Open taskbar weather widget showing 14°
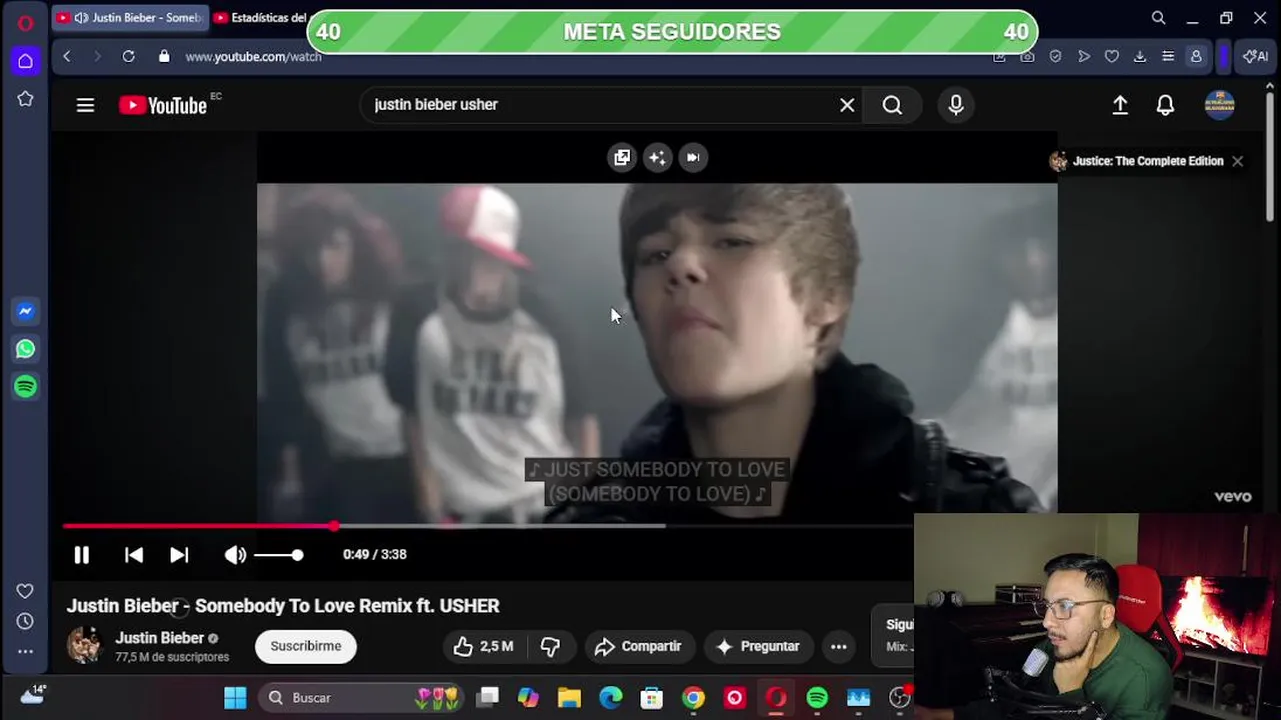1281x720 pixels. (x=32, y=694)
